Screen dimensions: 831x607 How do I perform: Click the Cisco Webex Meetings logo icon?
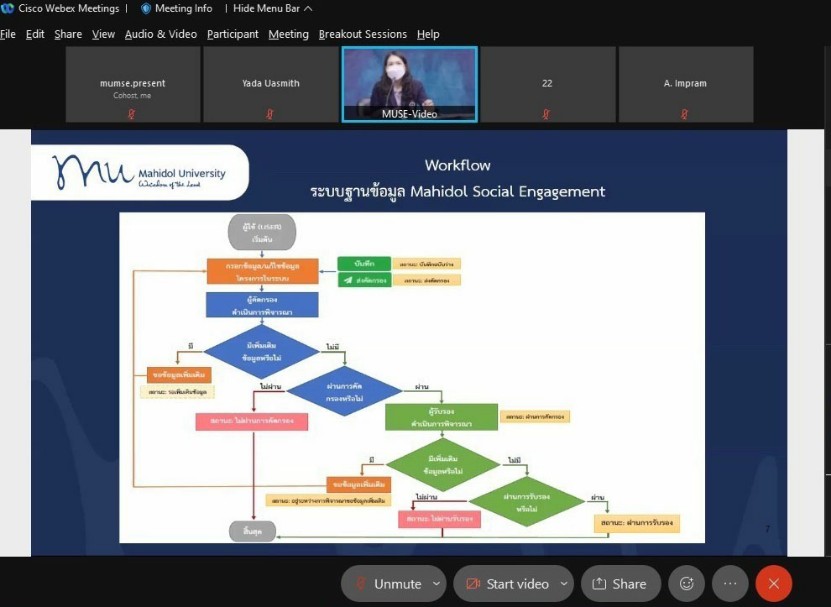click(x=7, y=8)
